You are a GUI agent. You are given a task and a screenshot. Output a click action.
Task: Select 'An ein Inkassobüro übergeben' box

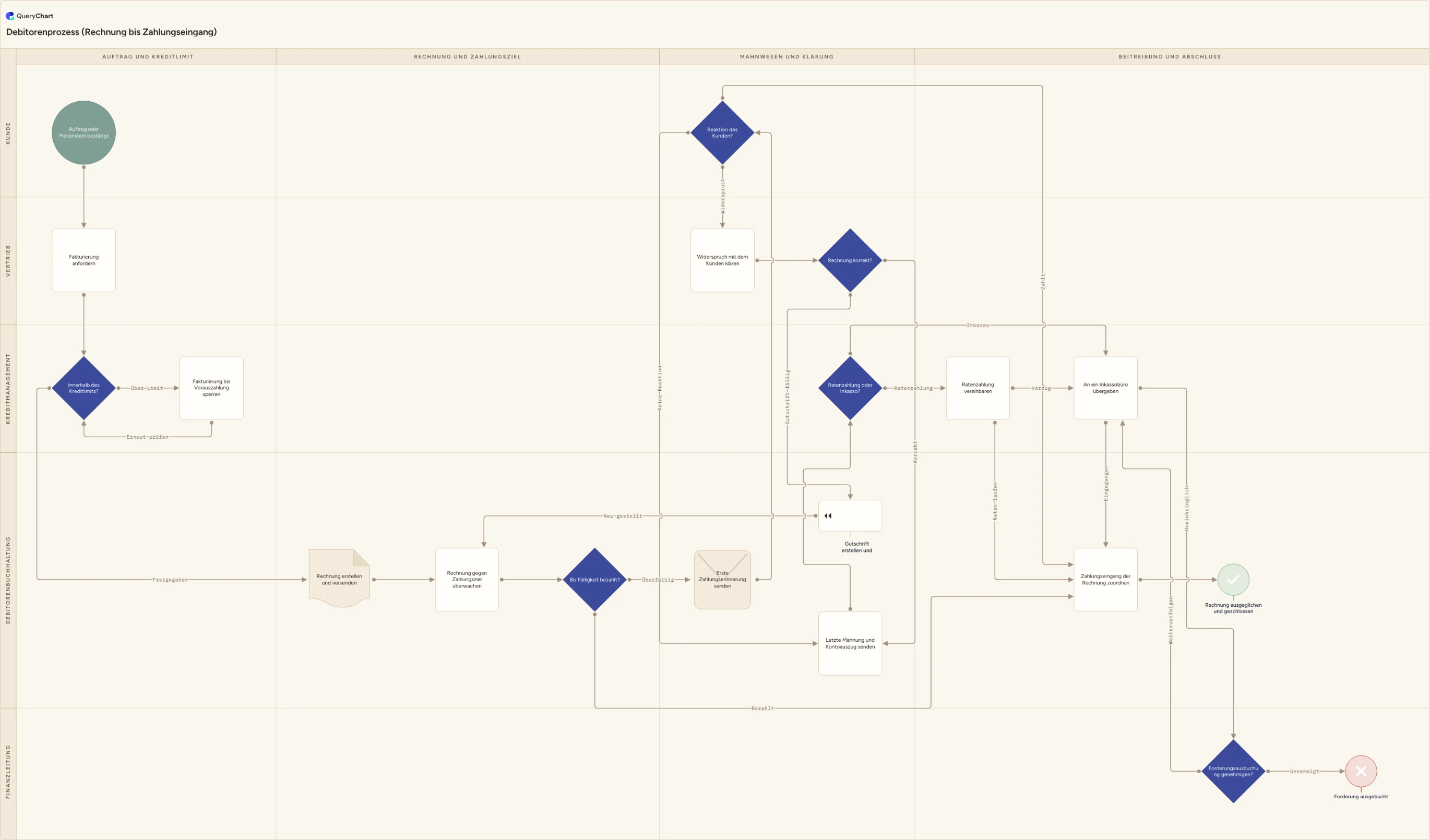coord(1105,388)
